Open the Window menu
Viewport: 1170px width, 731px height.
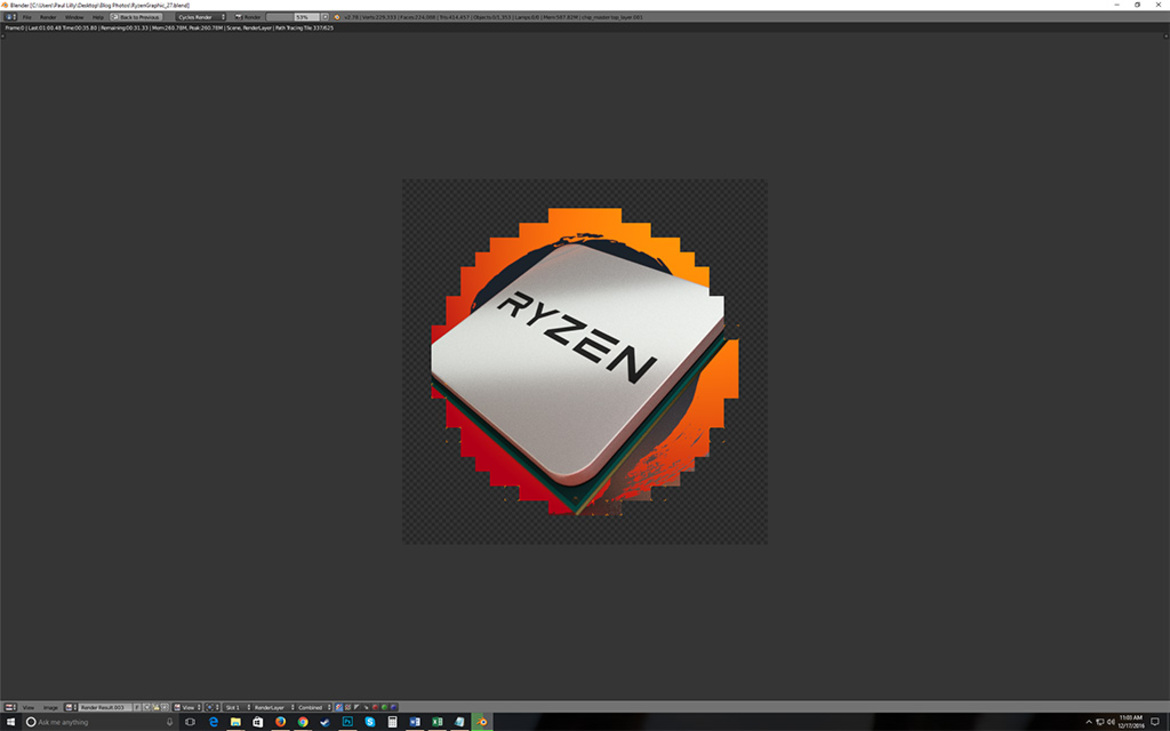pyautogui.click(x=74, y=17)
